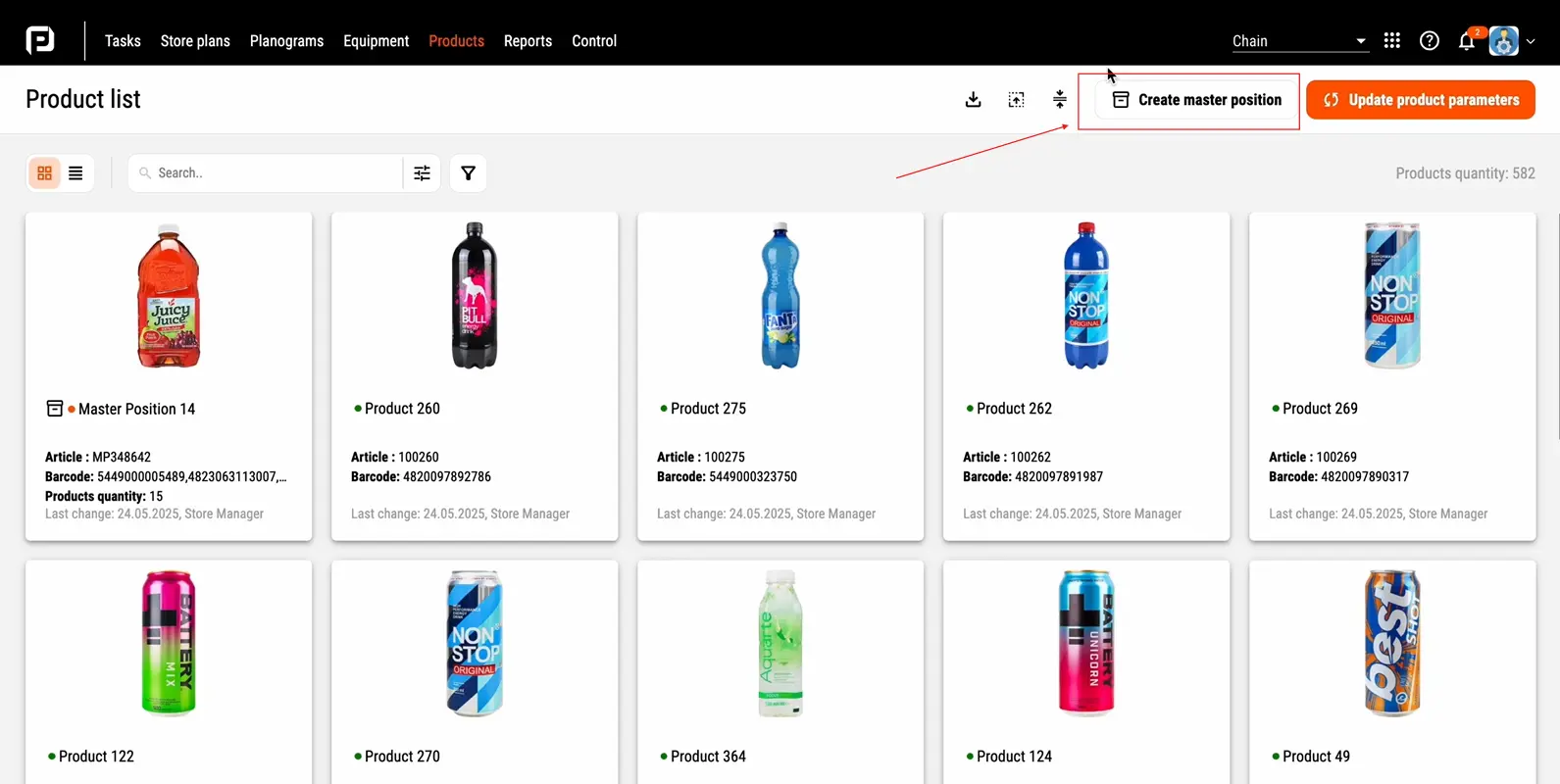Click Create master position button
Image resolution: width=1560 pixels, height=784 pixels.
[1196, 100]
